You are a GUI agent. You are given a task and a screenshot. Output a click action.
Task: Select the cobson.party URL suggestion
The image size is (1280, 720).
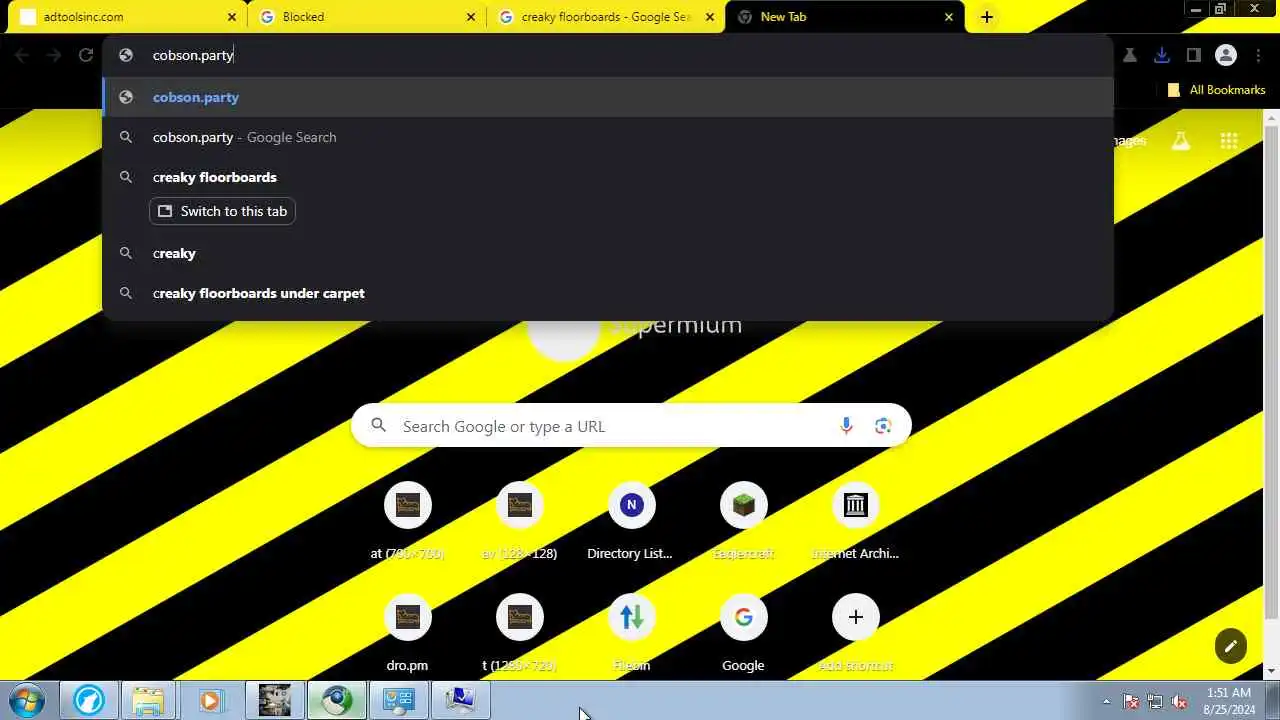(608, 97)
